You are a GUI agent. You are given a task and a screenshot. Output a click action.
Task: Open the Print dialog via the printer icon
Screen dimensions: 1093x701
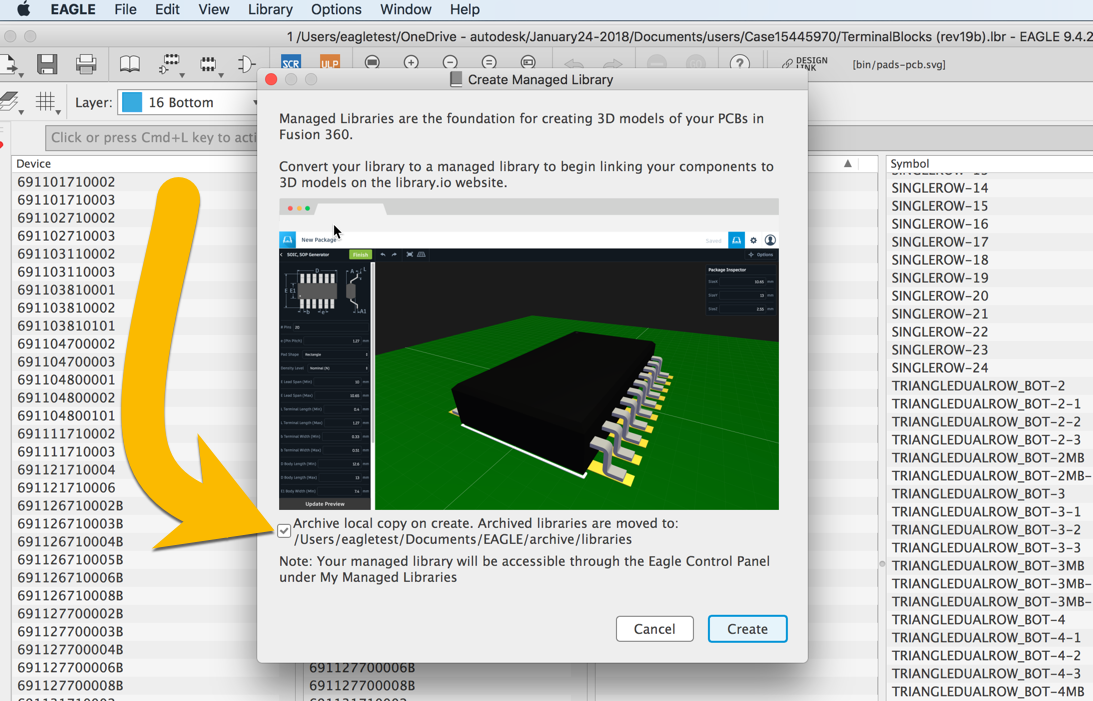click(x=87, y=63)
